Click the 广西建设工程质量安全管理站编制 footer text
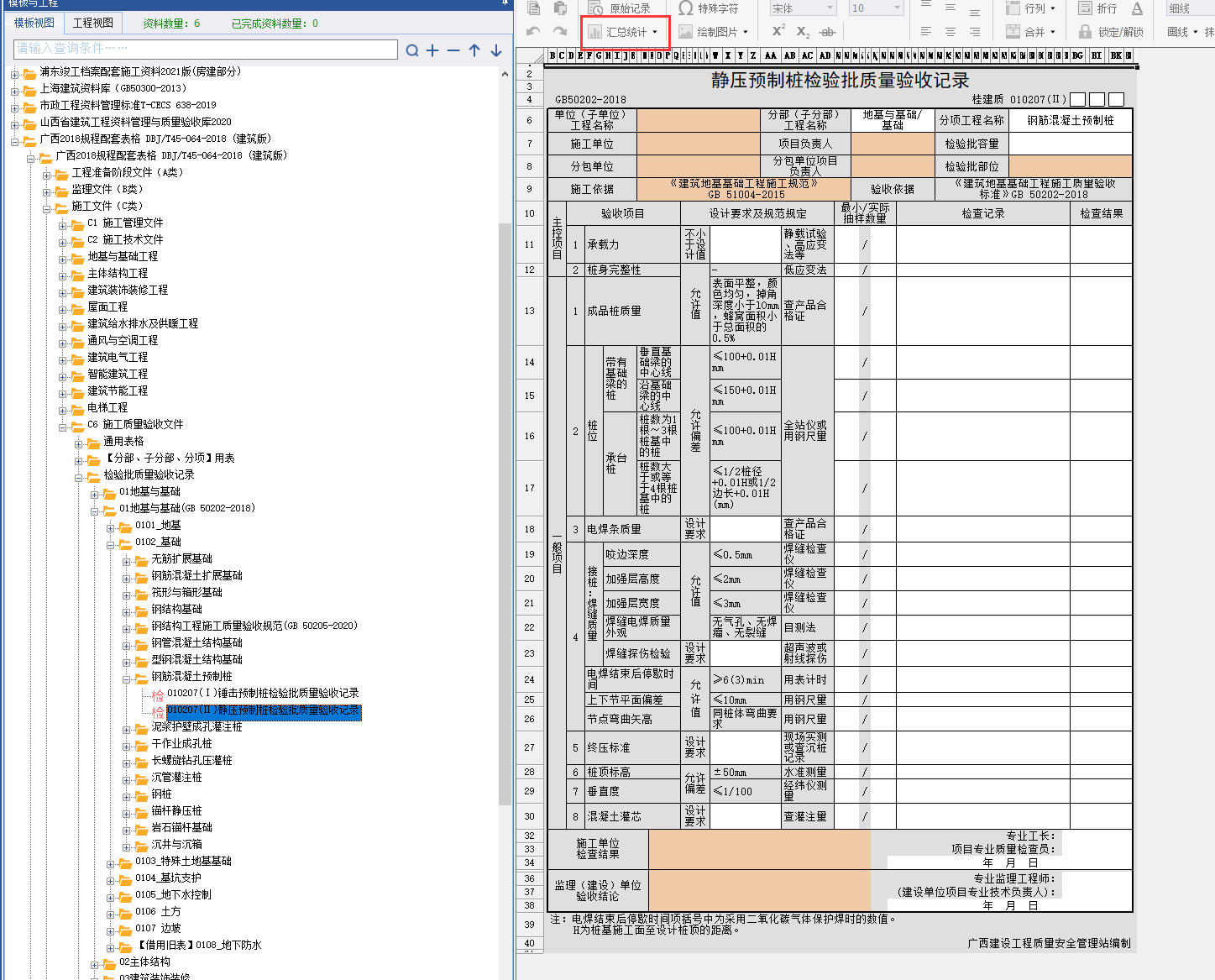 (1049, 943)
